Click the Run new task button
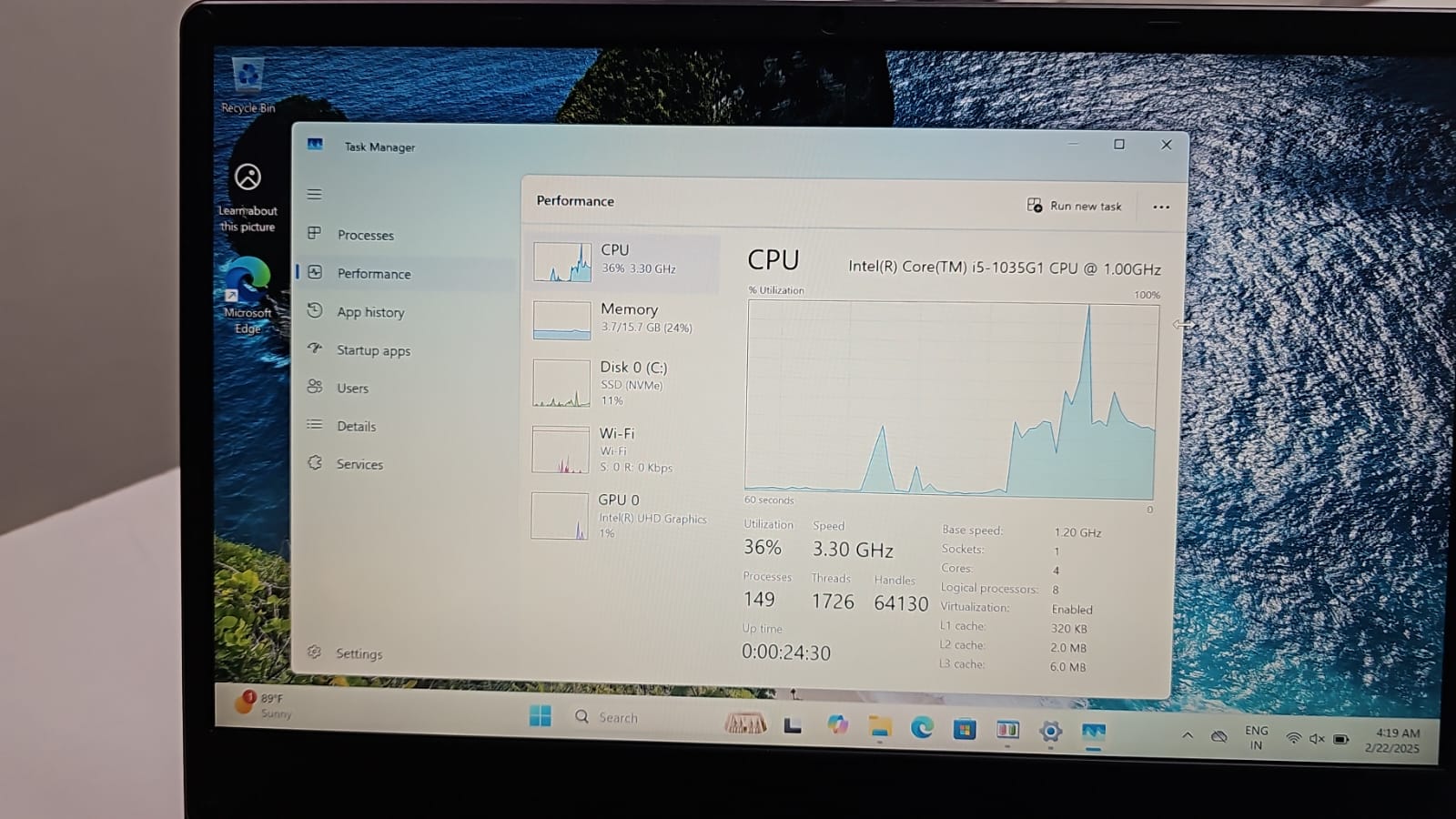1456x819 pixels. (x=1075, y=207)
